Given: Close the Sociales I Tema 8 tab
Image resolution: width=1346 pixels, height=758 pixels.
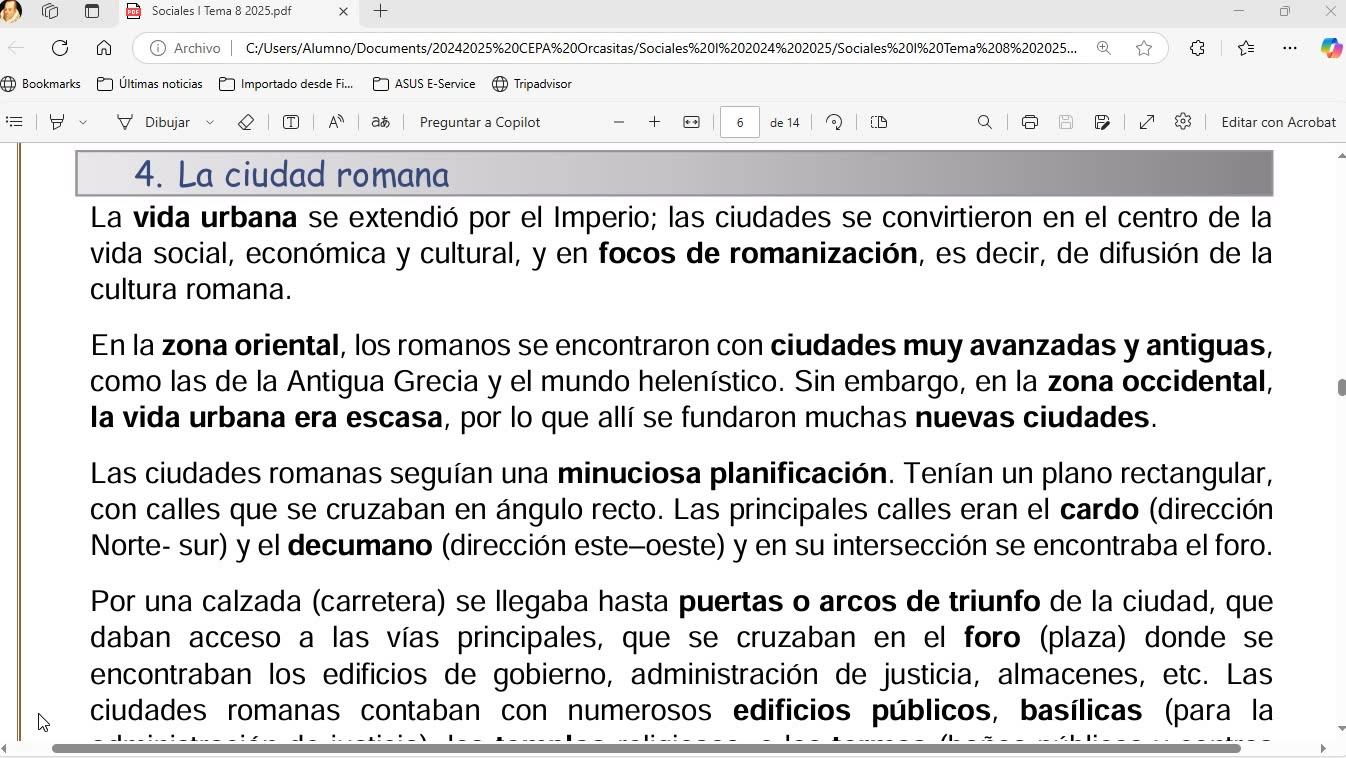Looking at the screenshot, I should click(x=344, y=11).
